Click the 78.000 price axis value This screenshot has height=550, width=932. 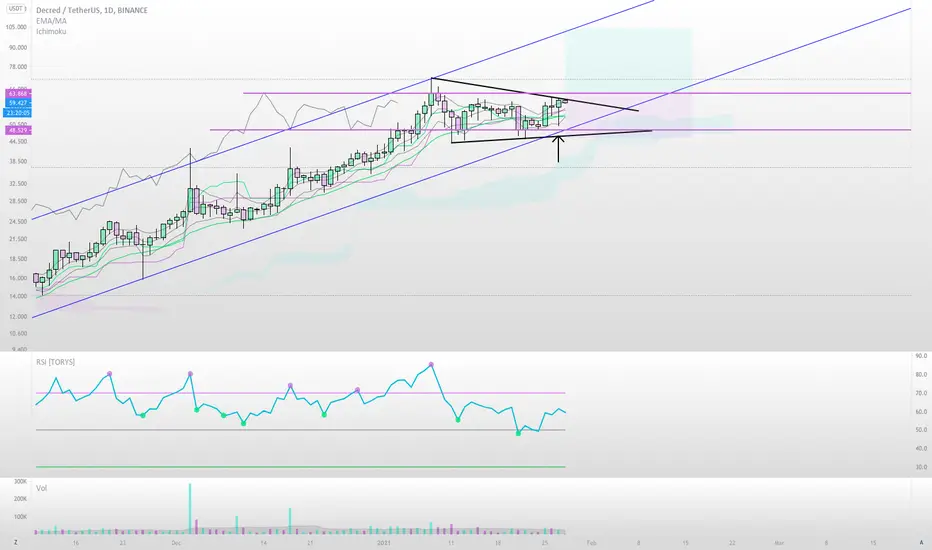(18, 67)
